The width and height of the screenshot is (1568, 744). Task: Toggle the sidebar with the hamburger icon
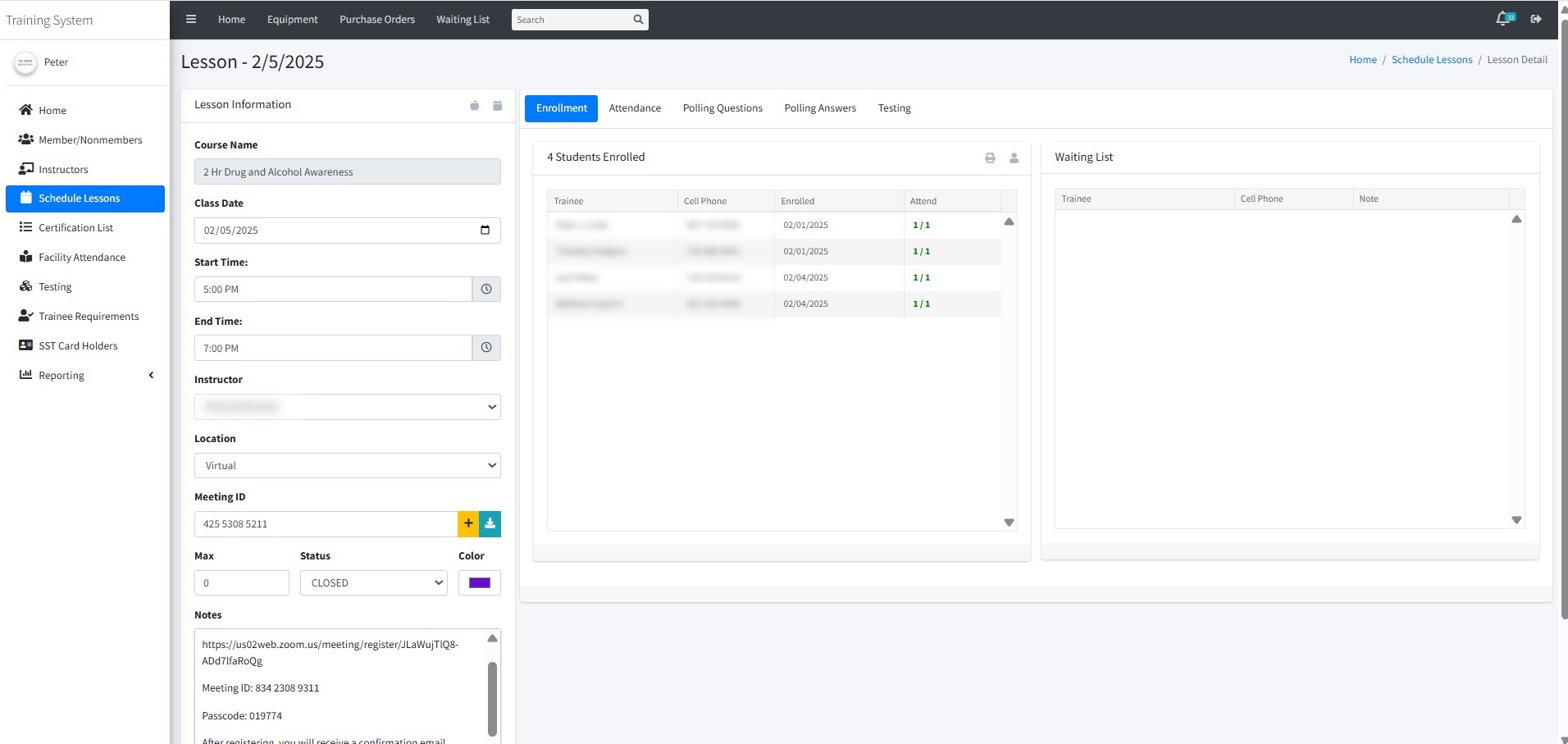coord(191,19)
